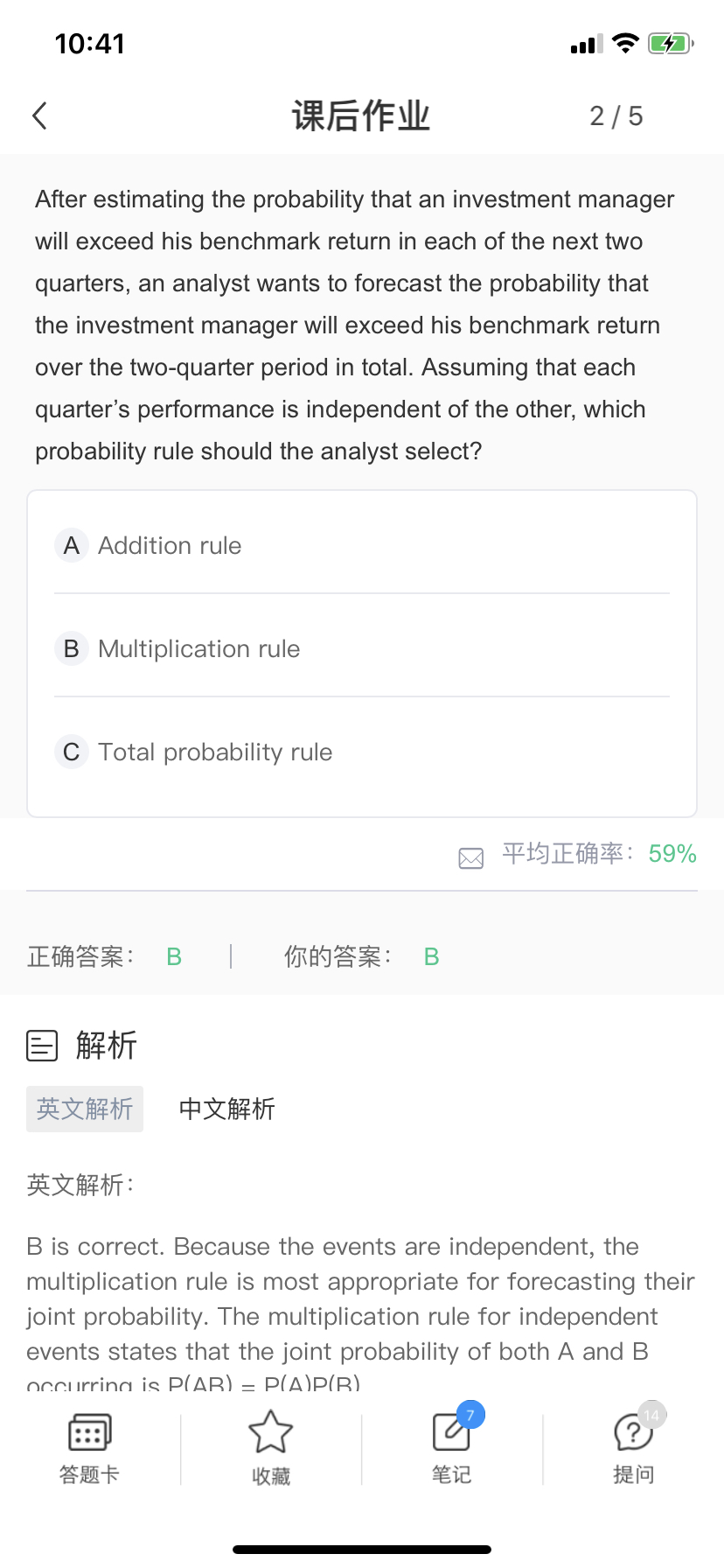Select option C Total probability rule
The width and height of the screenshot is (724, 1568).
[362, 752]
